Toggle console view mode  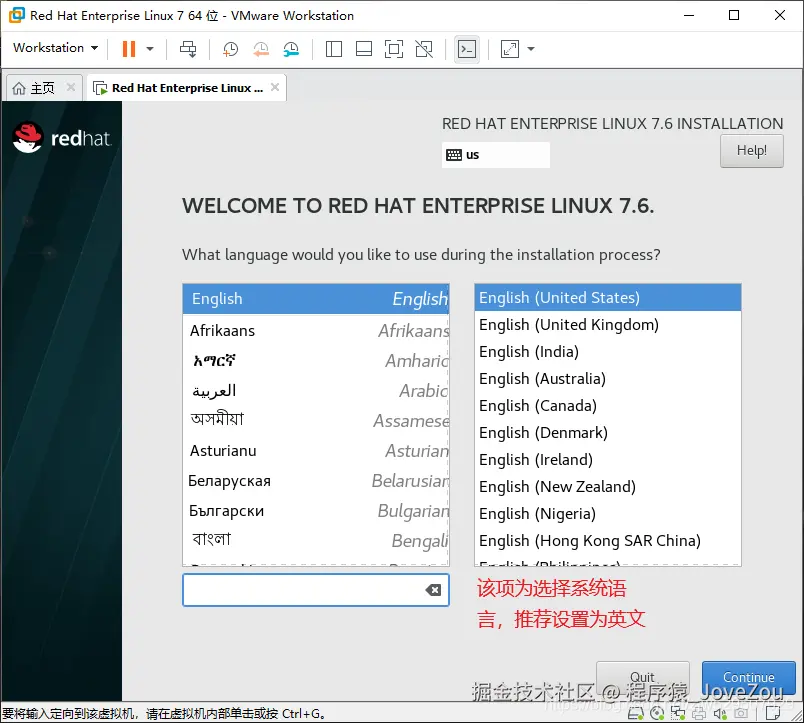(x=467, y=48)
